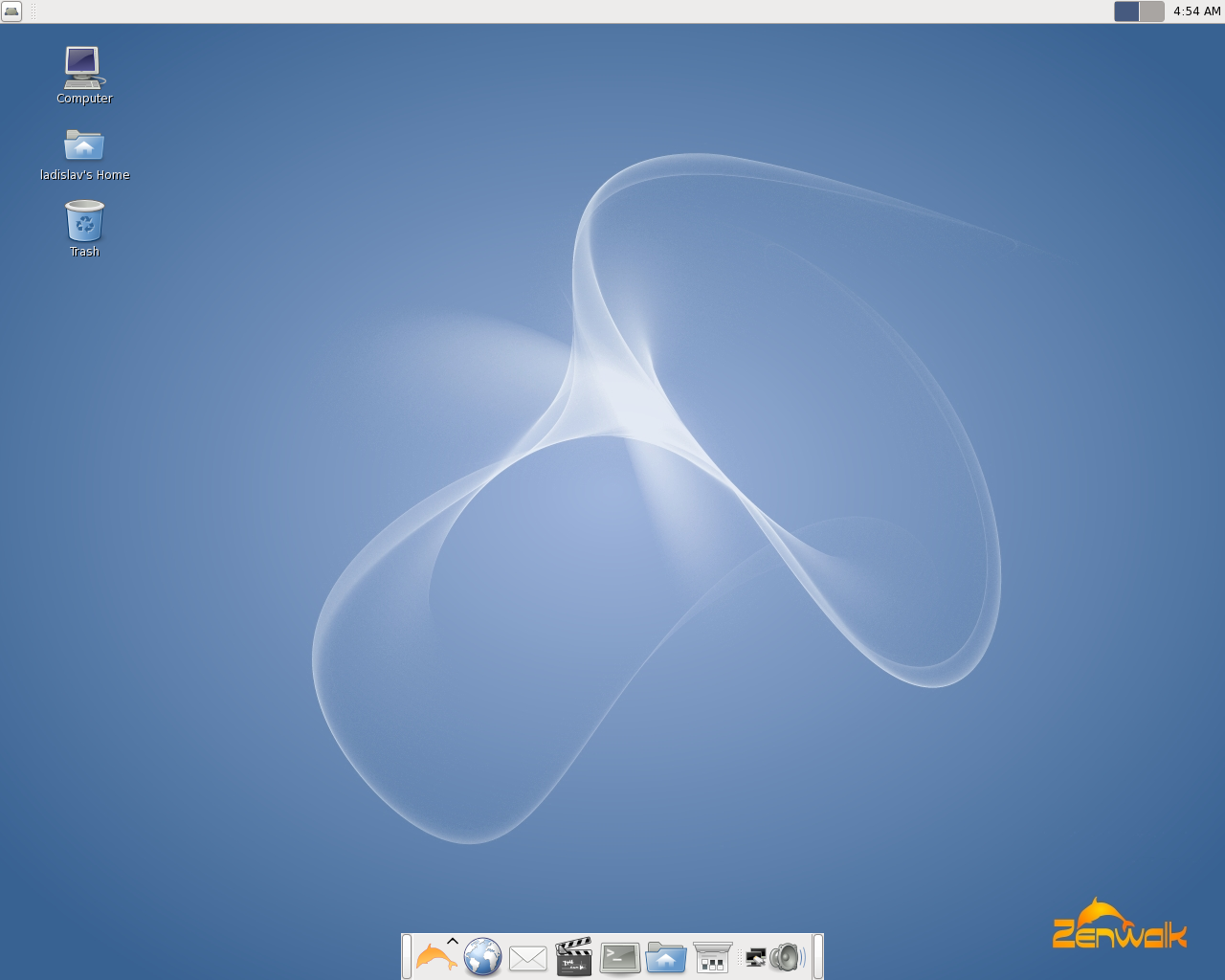
Task: Launch the web browser globe icon
Action: pos(482,957)
